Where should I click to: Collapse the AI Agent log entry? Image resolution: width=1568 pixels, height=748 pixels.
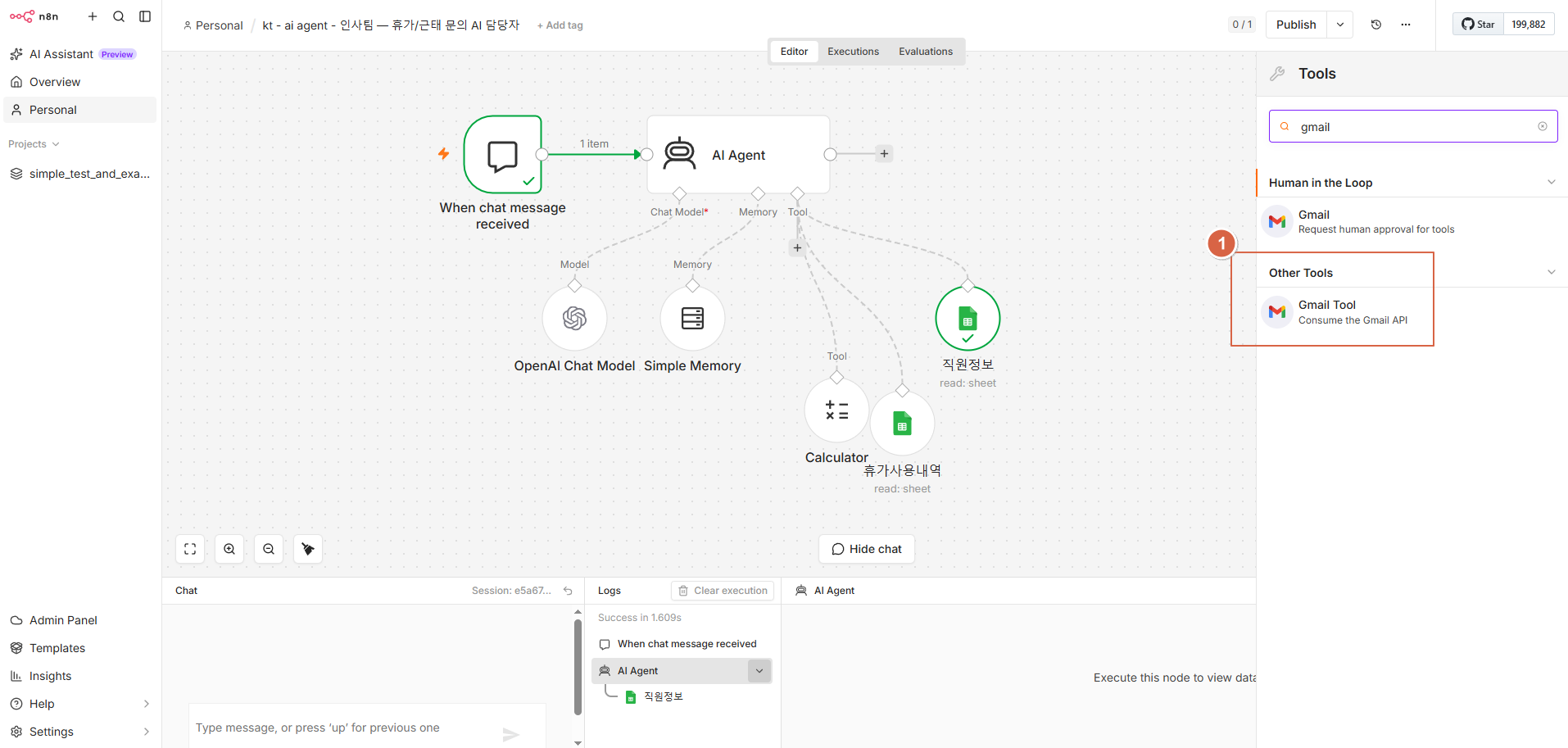tap(759, 671)
